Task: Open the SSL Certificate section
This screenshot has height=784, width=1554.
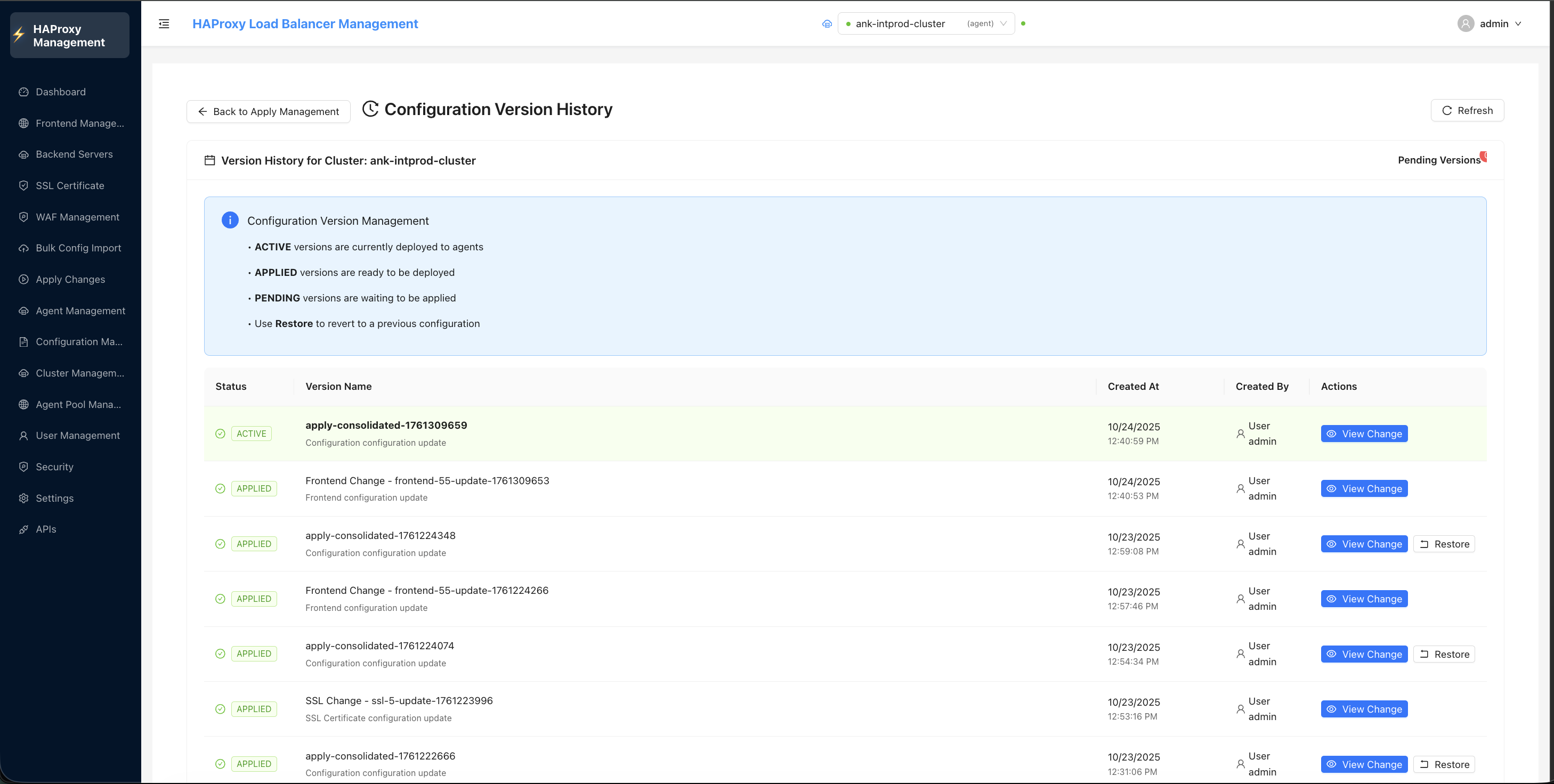Action: [x=70, y=186]
